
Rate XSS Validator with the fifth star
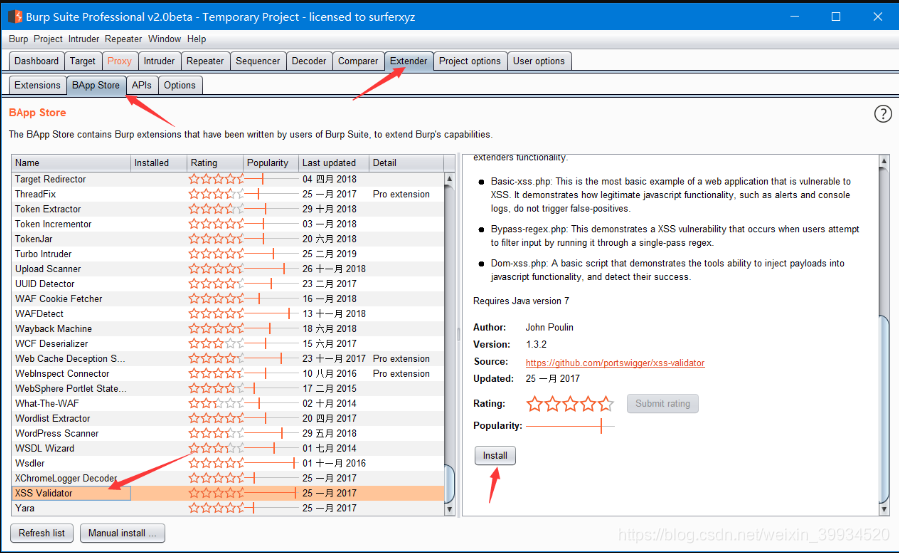[605, 404]
